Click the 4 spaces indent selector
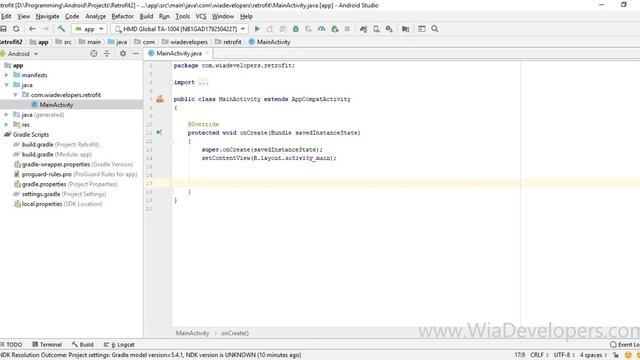Image resolution: width=640 pixels, height=360 pixels. 593,355
